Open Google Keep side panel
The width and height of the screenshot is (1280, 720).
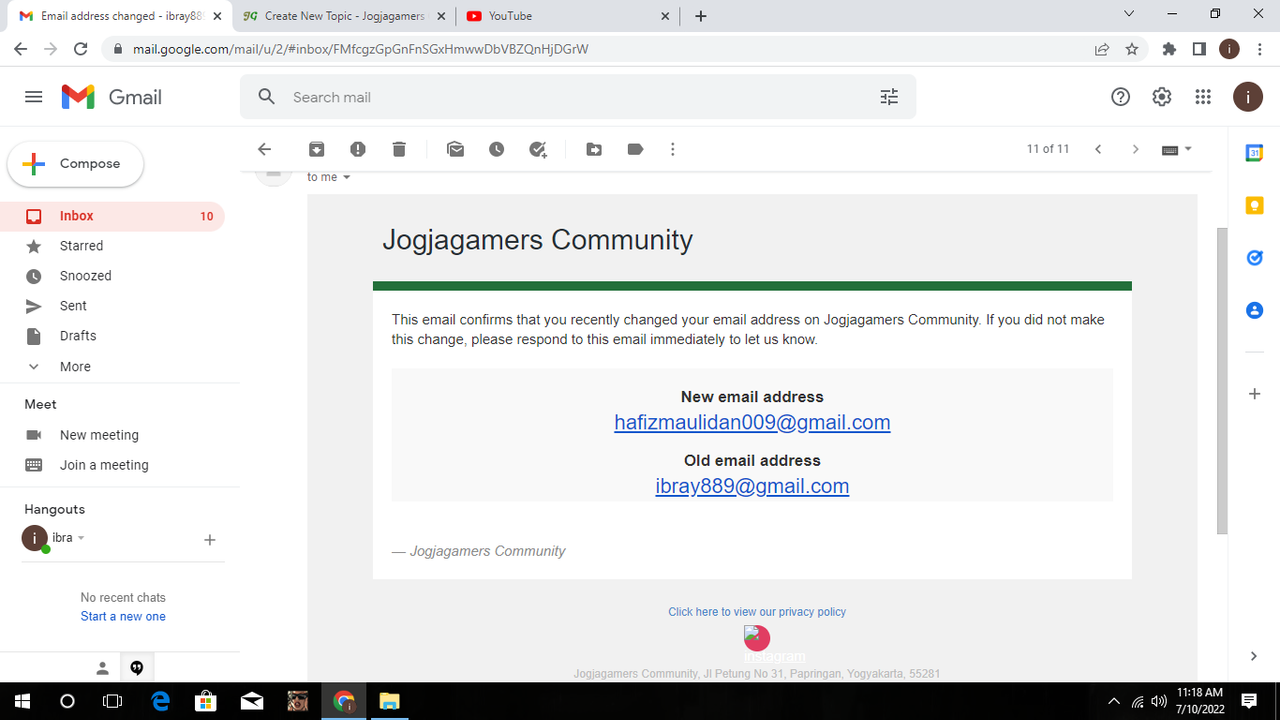click(x=1254, y=205)
